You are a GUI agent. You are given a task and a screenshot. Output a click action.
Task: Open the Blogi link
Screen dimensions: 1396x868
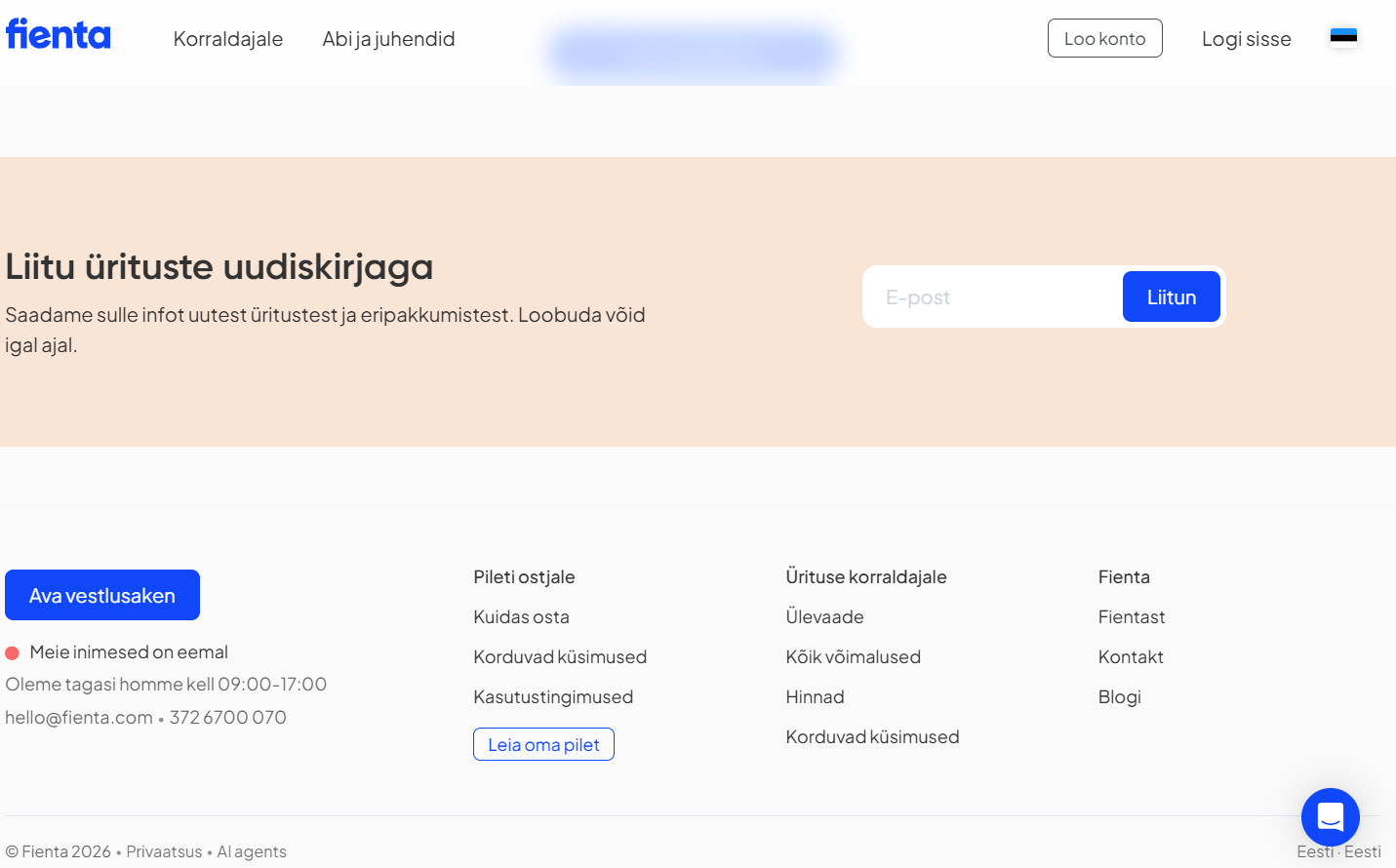tap(1119, 697)
